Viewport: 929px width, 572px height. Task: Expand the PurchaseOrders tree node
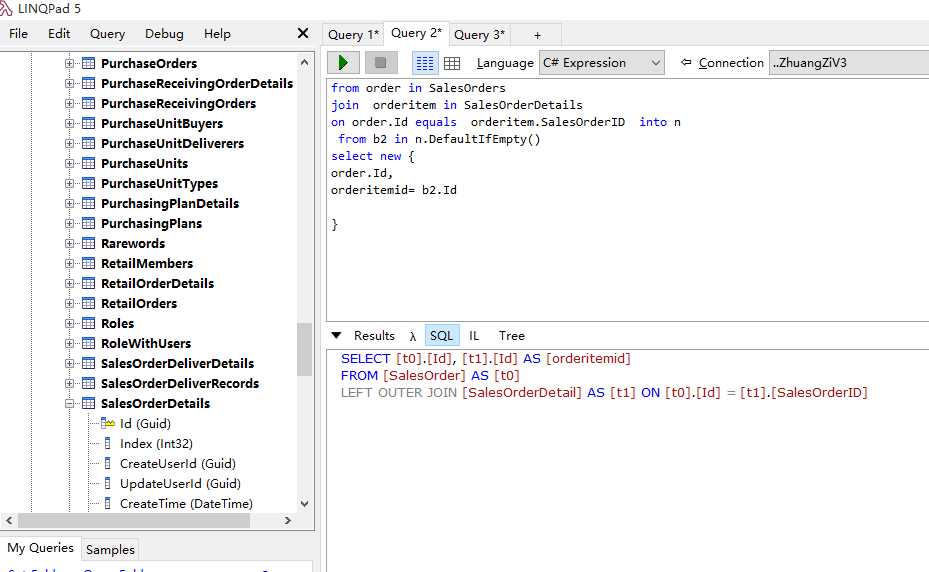(69, 63)
